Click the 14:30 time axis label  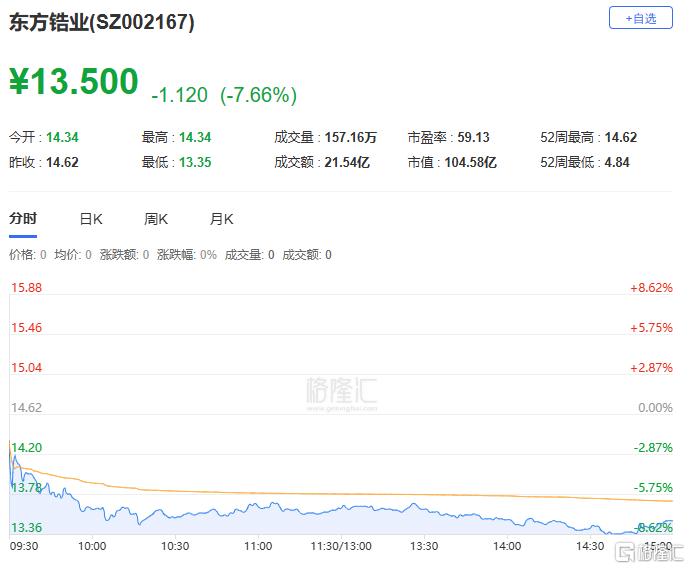(x=590, y=547)
